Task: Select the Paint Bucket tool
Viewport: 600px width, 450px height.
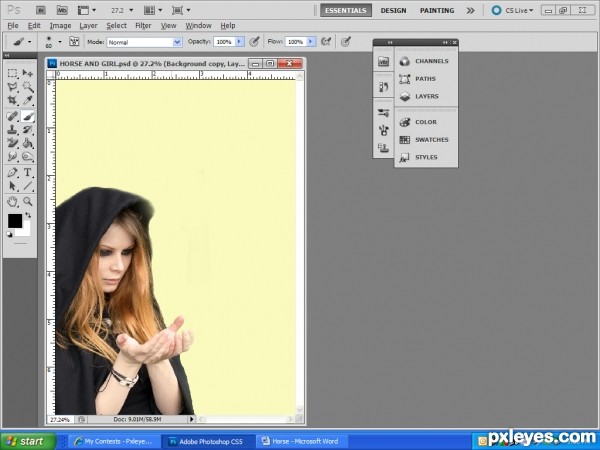Action: (28, 143)
